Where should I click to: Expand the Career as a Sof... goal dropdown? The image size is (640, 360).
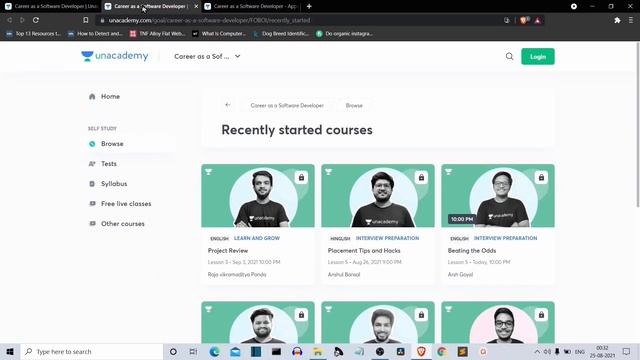click(x=207, y=56)
